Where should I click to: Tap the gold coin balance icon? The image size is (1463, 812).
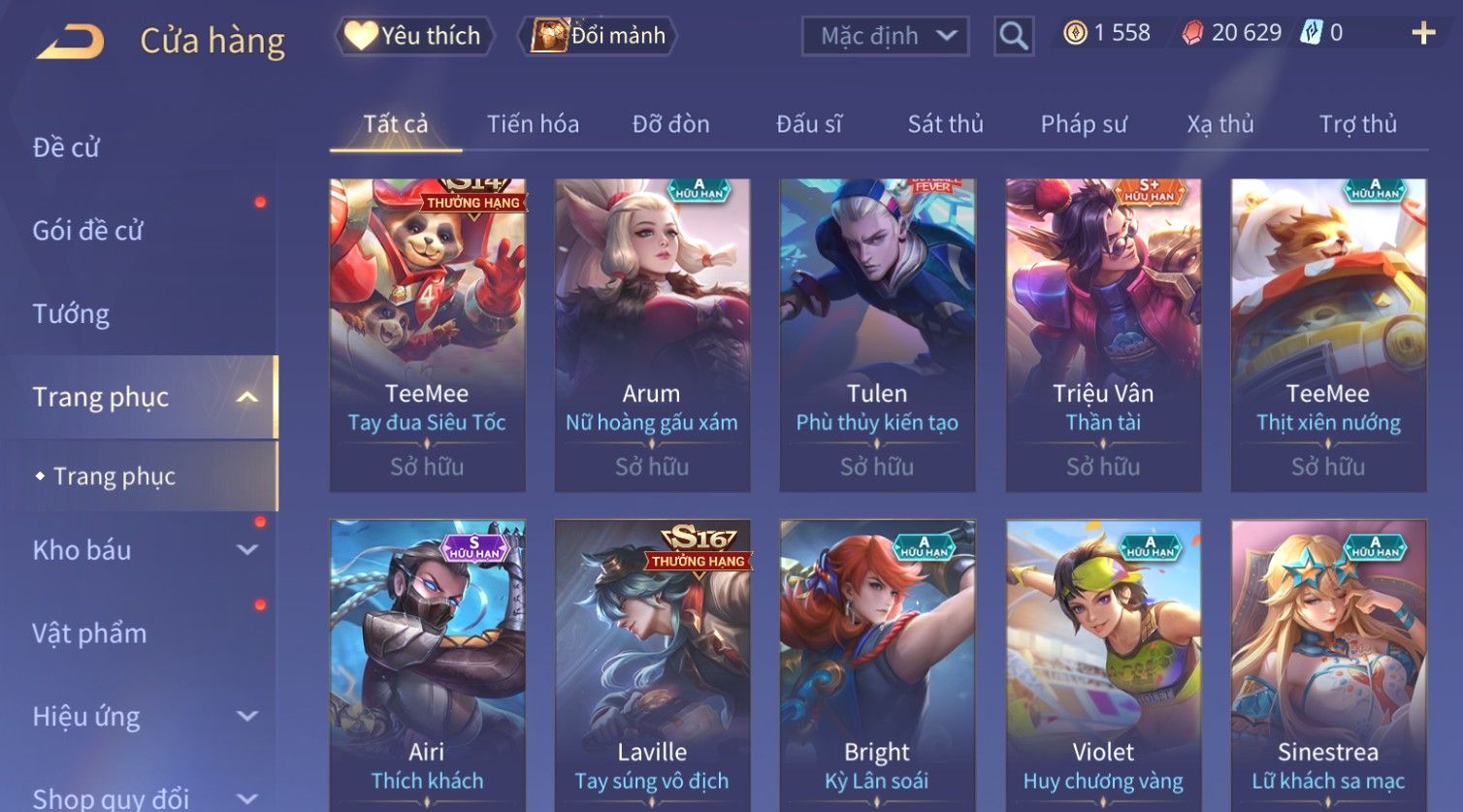[1075, 34]
